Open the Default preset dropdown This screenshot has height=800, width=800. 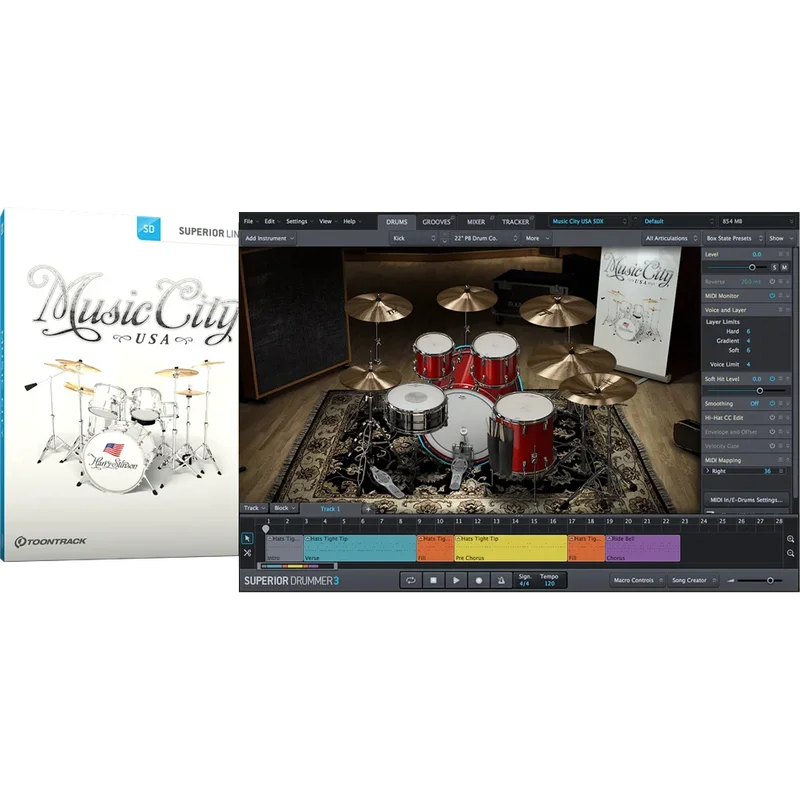(678, 221)
